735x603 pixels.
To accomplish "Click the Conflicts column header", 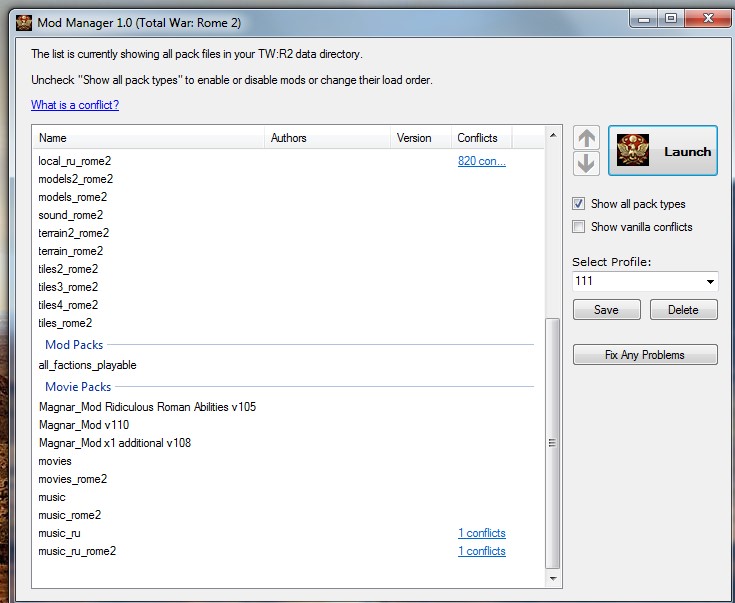I will pyautogui.click(x=477, y=138).
